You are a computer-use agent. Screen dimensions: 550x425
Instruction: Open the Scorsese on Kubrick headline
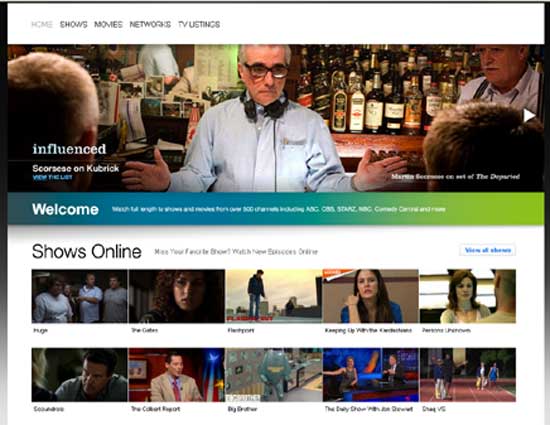76,168
